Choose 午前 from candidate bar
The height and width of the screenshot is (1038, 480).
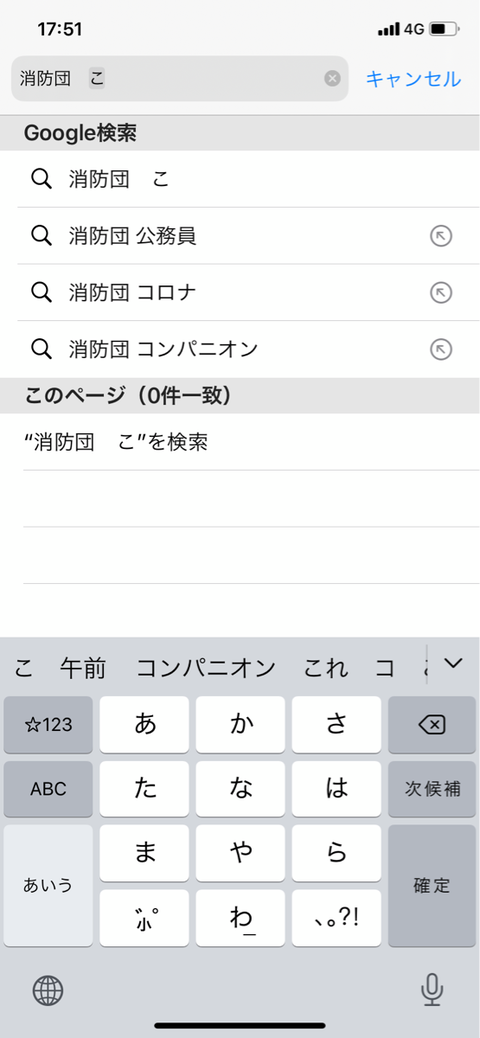[83, 669]
